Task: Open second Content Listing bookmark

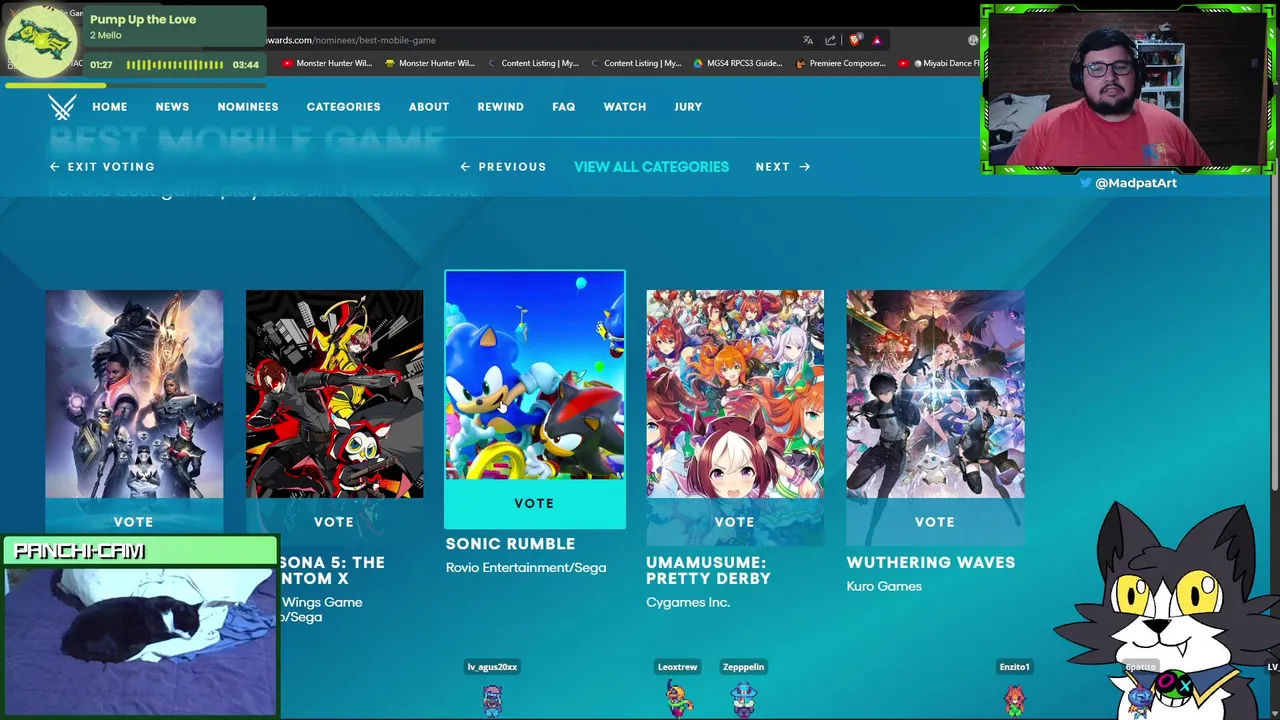Action: [636, 63]
